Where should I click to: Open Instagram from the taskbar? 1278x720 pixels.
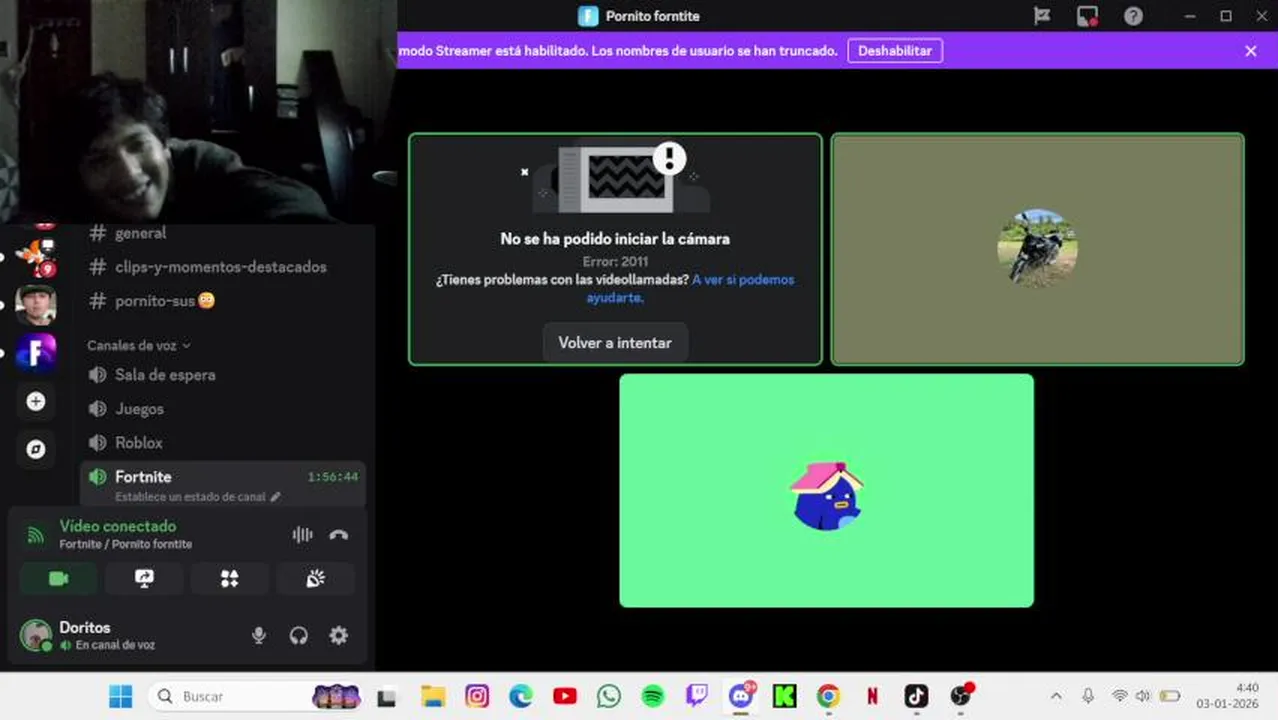click(x=477, y=696)
